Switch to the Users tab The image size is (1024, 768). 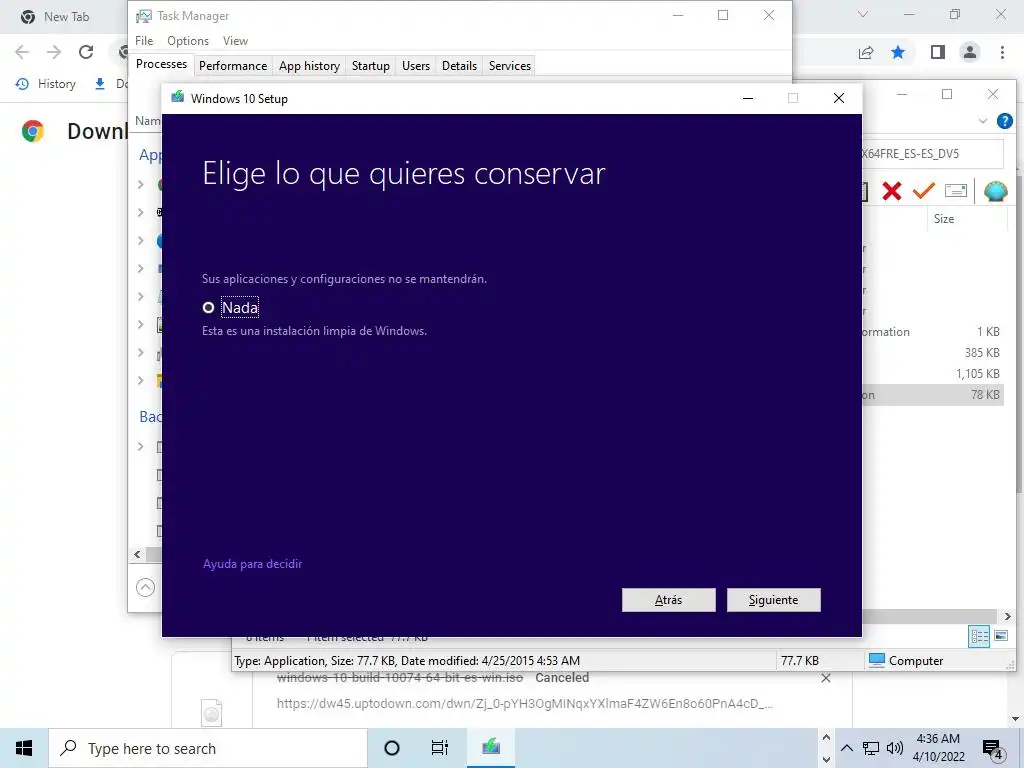pyautogui.click(x=416, y=65)
